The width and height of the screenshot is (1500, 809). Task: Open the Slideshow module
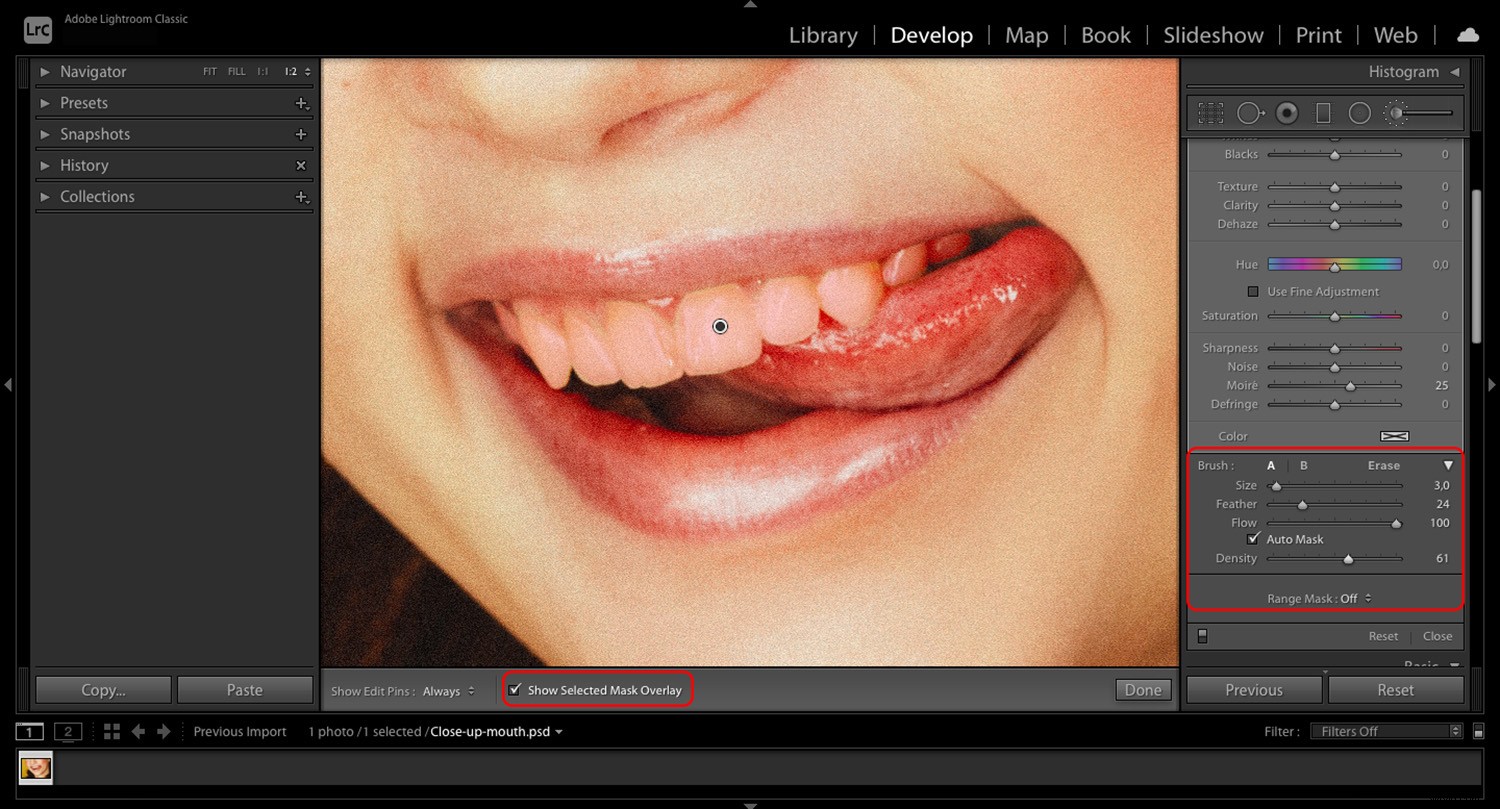coord(1213,35)
